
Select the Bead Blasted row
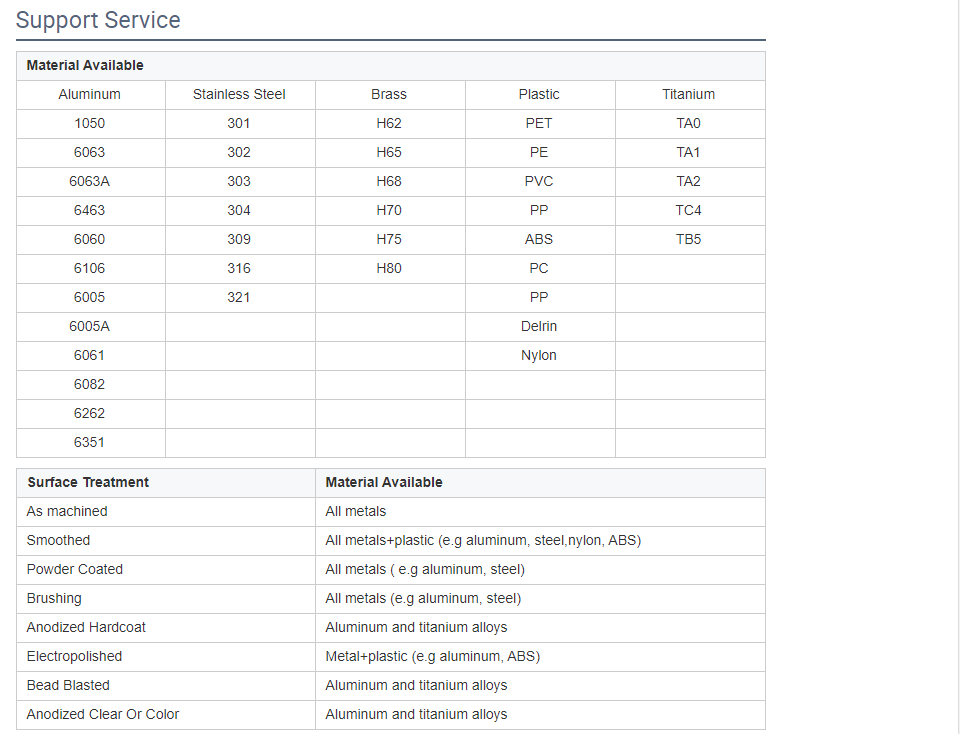[391, 686]
